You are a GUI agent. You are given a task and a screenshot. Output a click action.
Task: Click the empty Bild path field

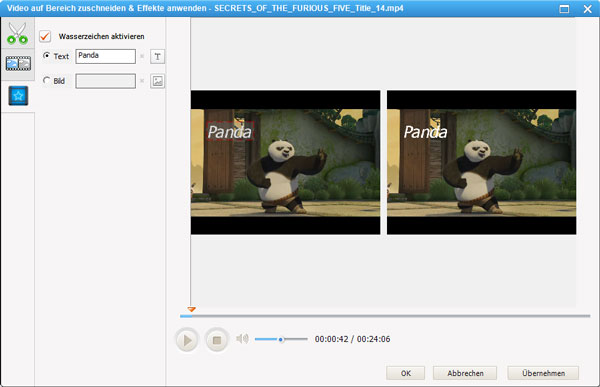point(105,81)
